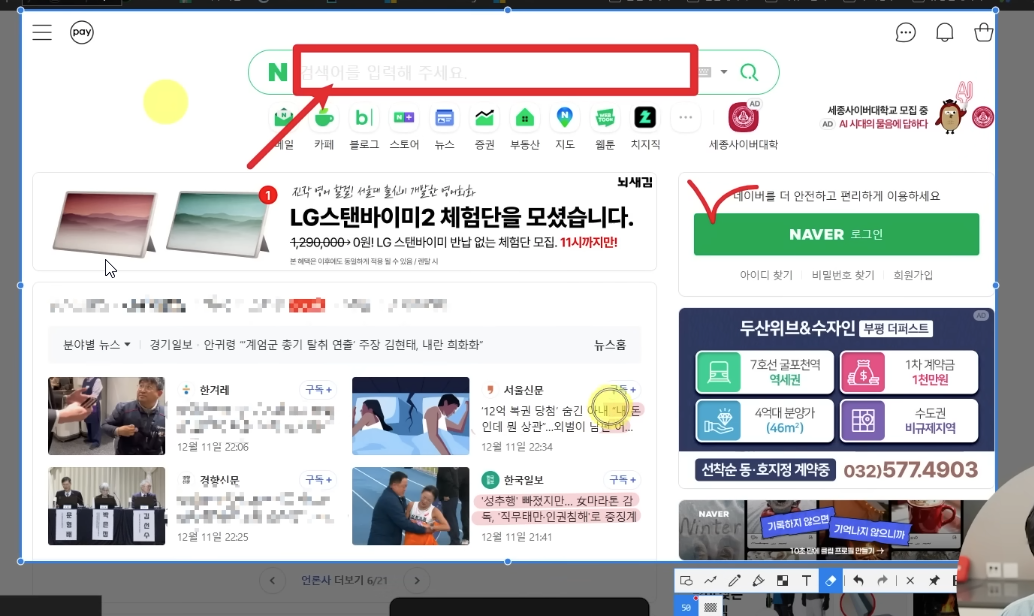Click the 세종사이버대학 ad icon
Image resolution: width=1034 pixels, height=616 pixels.
743,118
